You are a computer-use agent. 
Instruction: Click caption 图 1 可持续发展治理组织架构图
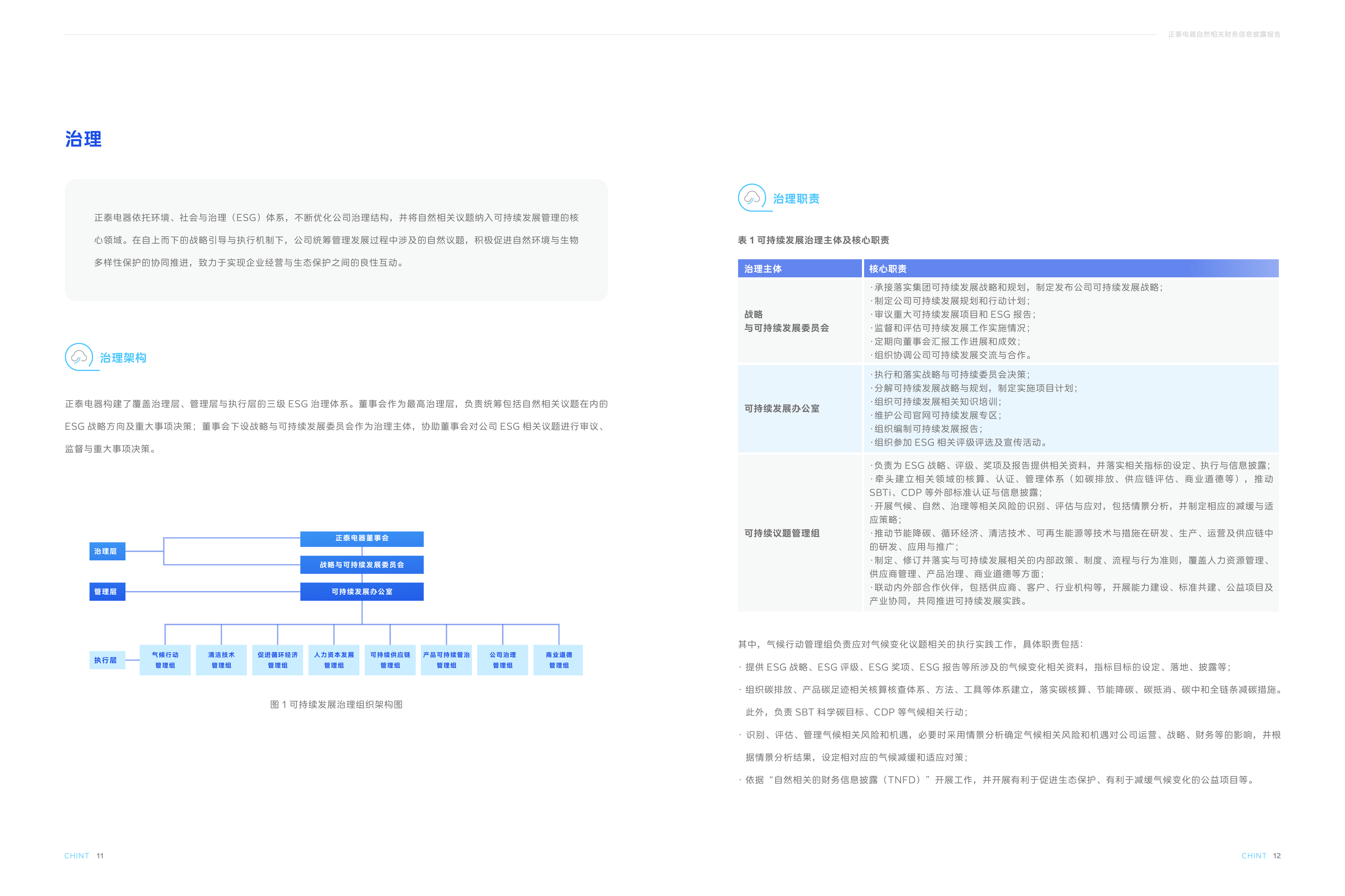click(x=336, y=705)
